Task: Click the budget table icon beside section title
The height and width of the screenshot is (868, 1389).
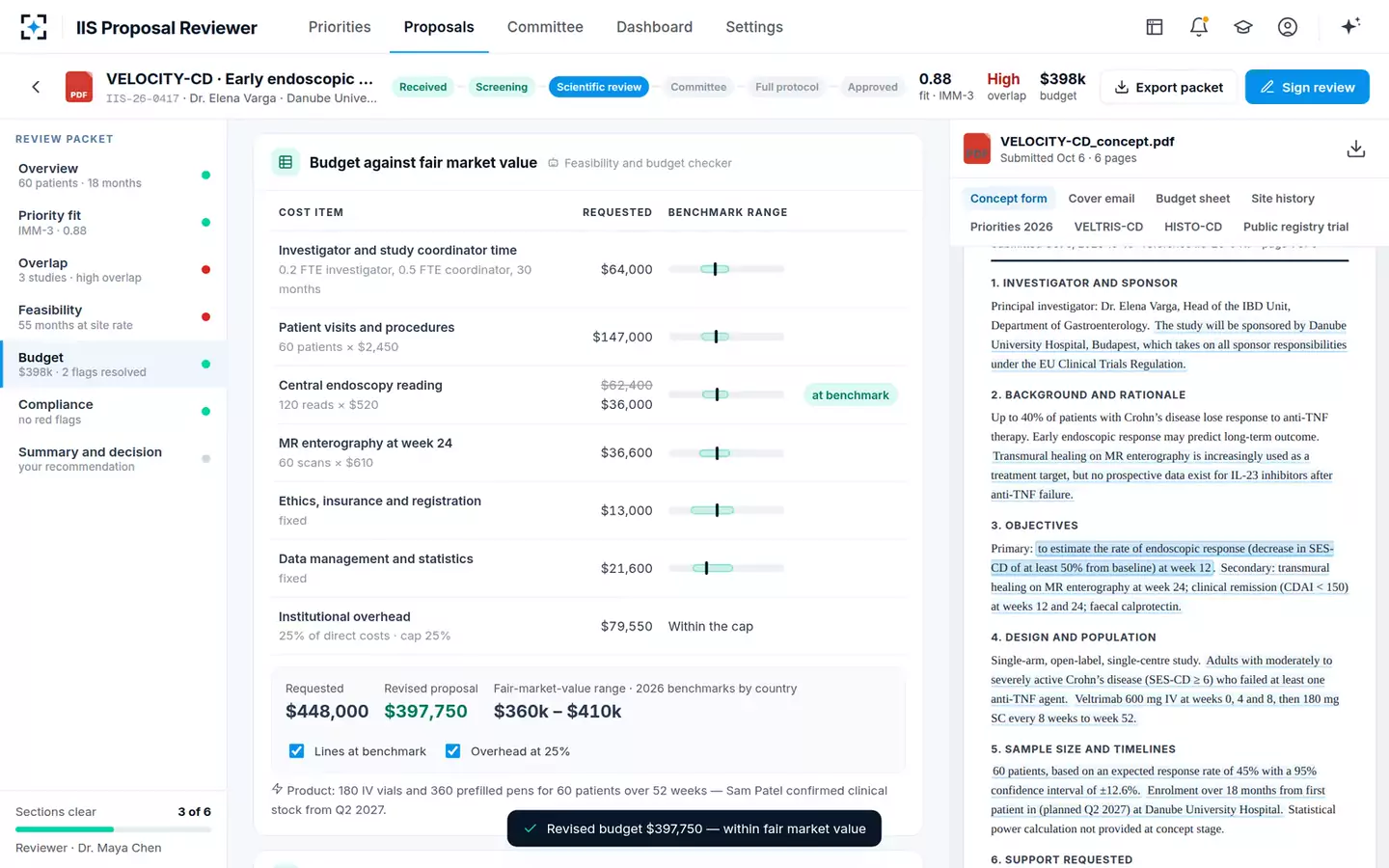Action: [x=286, y=163]
